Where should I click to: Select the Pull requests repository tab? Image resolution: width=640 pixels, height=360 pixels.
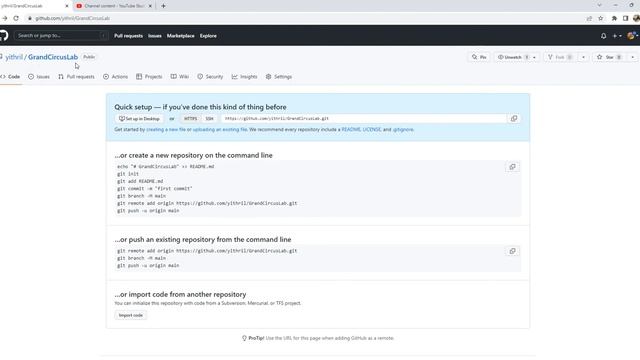click(x=76, y=77)
